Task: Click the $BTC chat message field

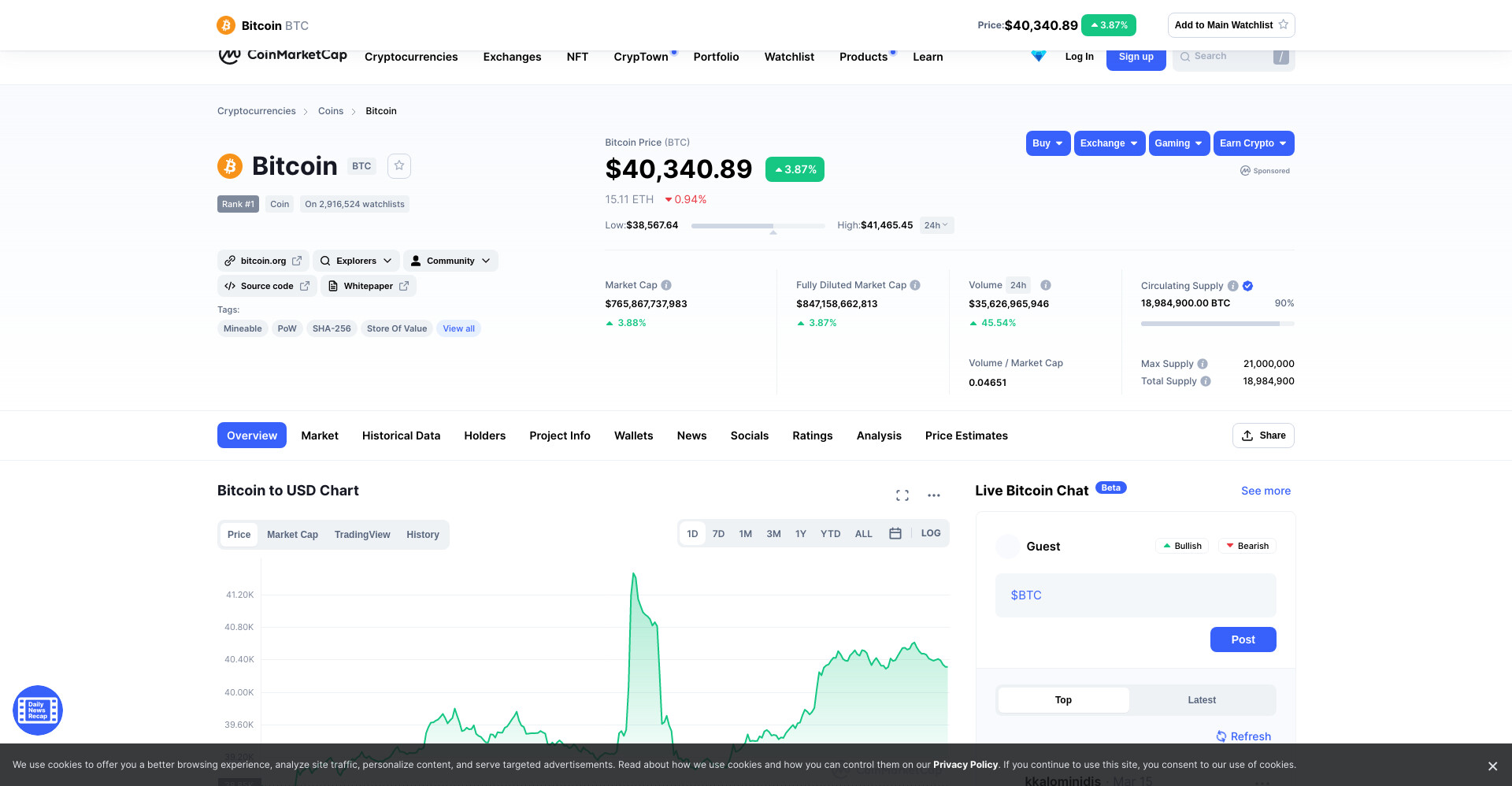Action: point(1136,595)
